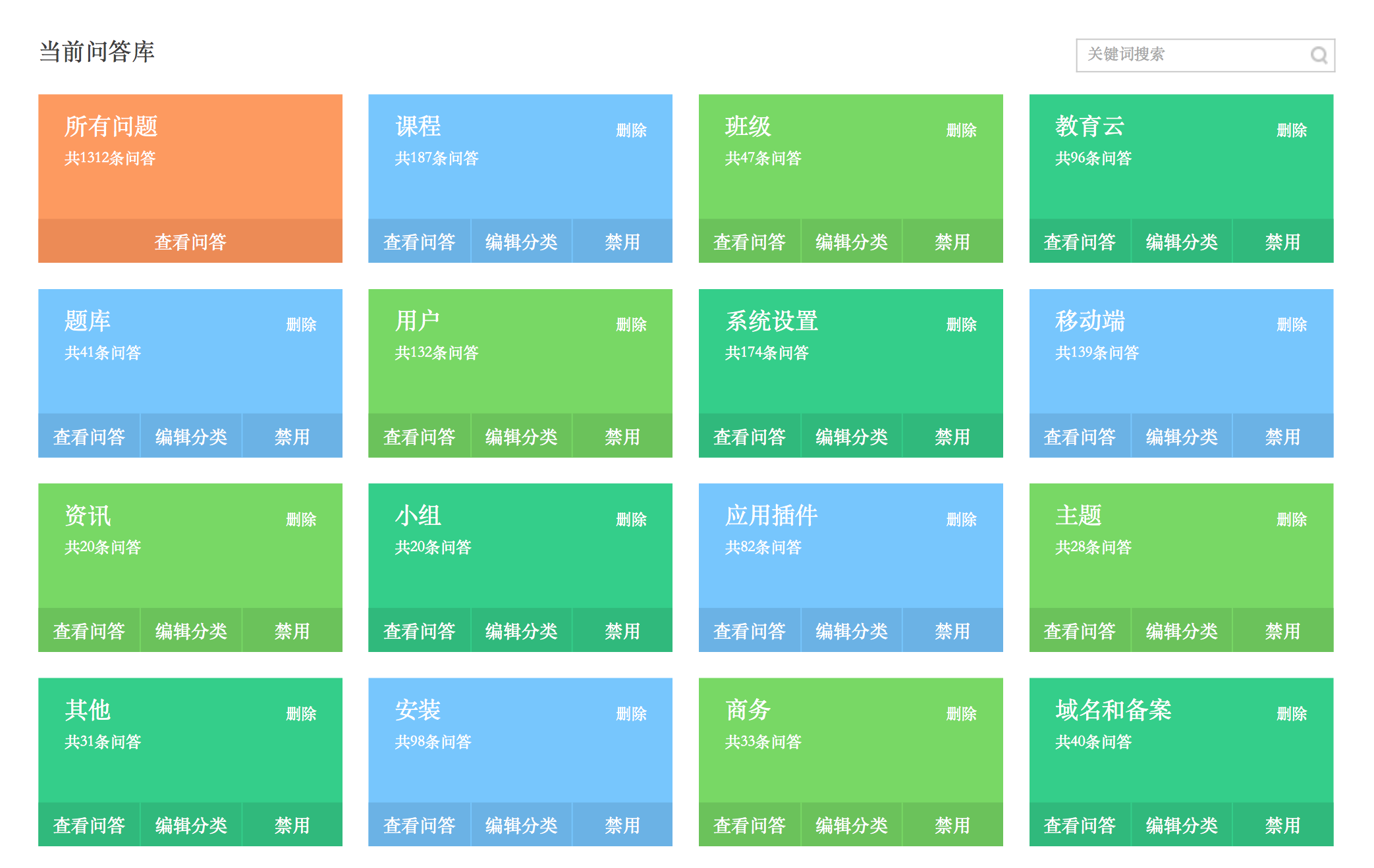The image size is (1374, 868).
Task: Edit classification of 班级 card
Action: click(851, 242)
